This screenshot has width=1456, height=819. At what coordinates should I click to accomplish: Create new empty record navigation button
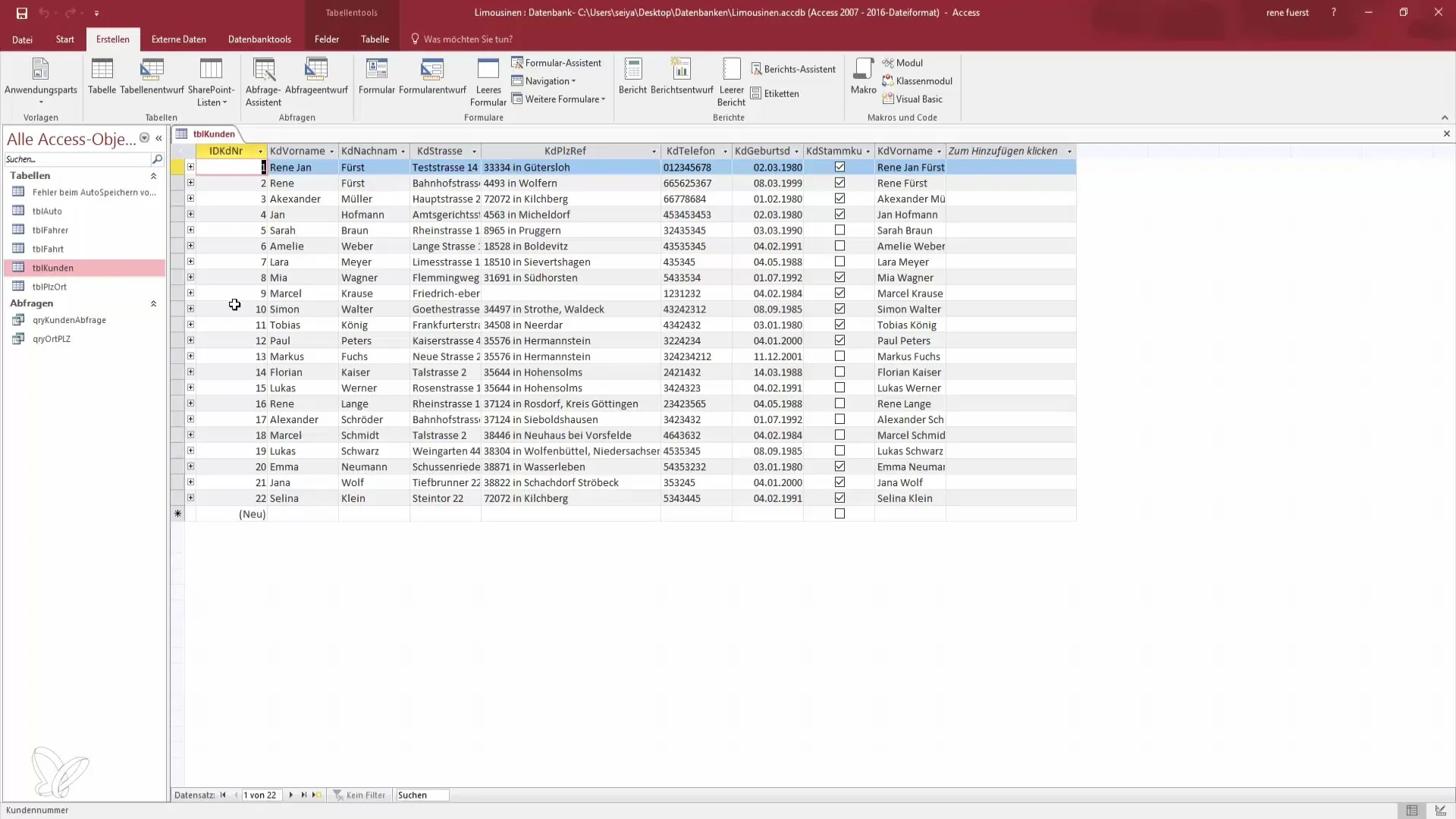[316, 795]
